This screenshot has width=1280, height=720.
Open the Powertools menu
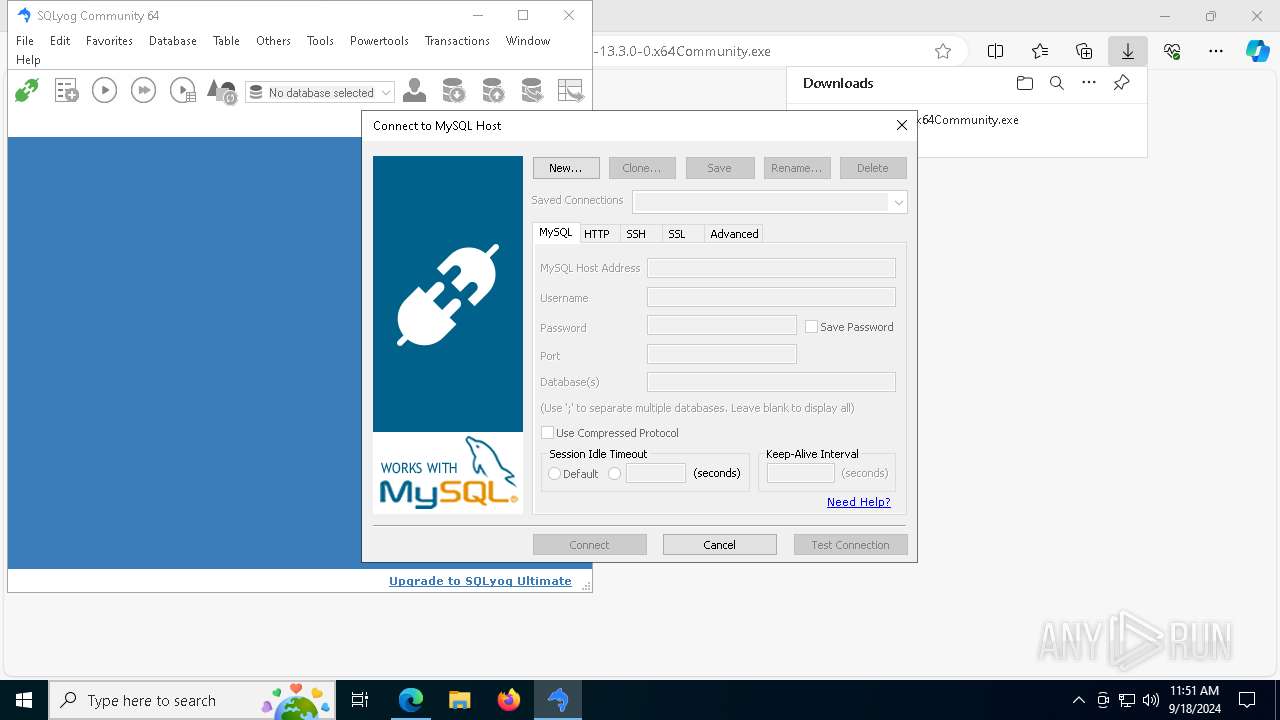pos(379,41)
